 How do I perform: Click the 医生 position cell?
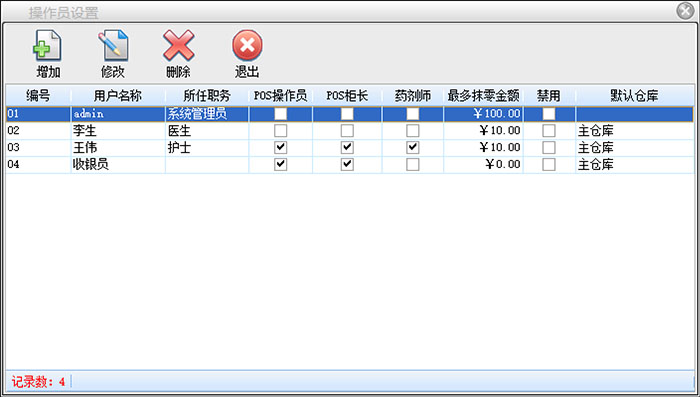point(207,130)
